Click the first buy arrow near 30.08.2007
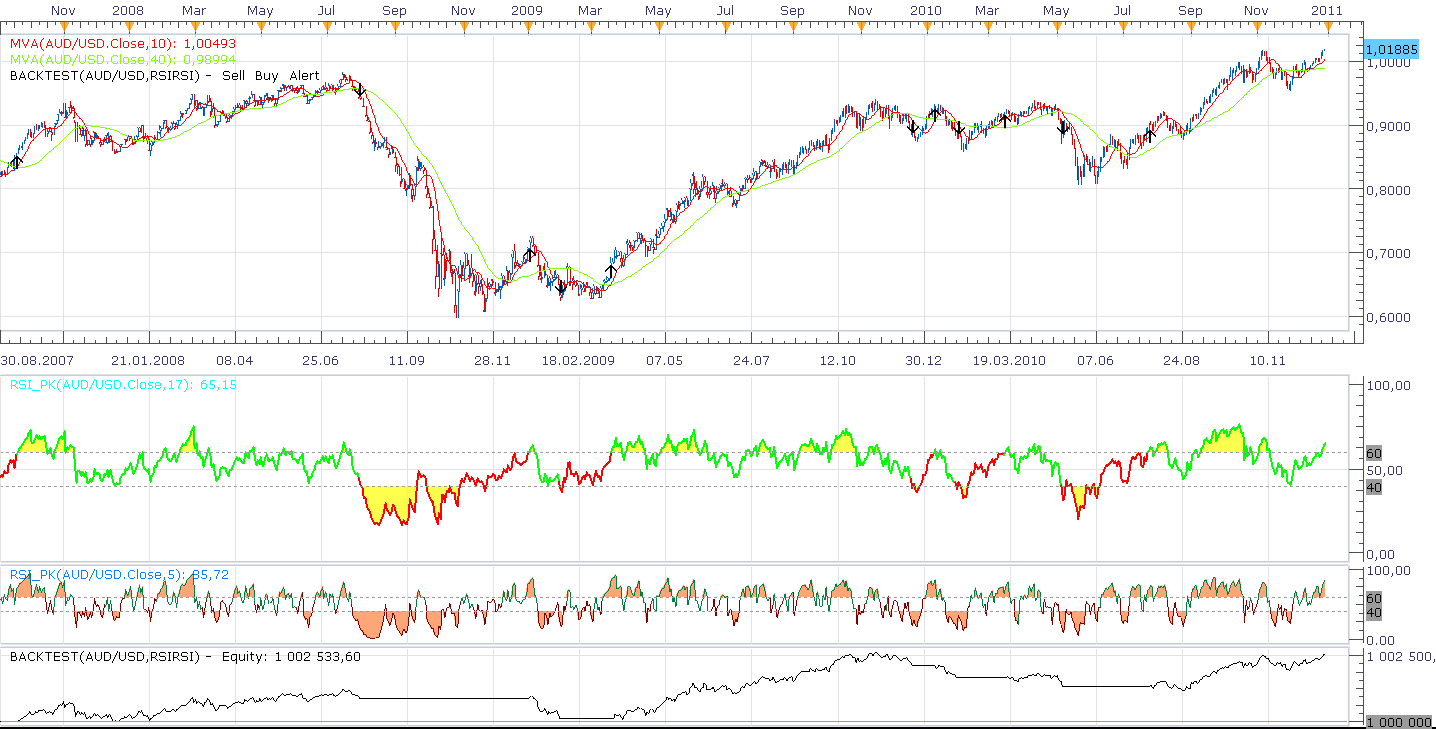Screen dimensions: 1436x729 tap(16, 162)
